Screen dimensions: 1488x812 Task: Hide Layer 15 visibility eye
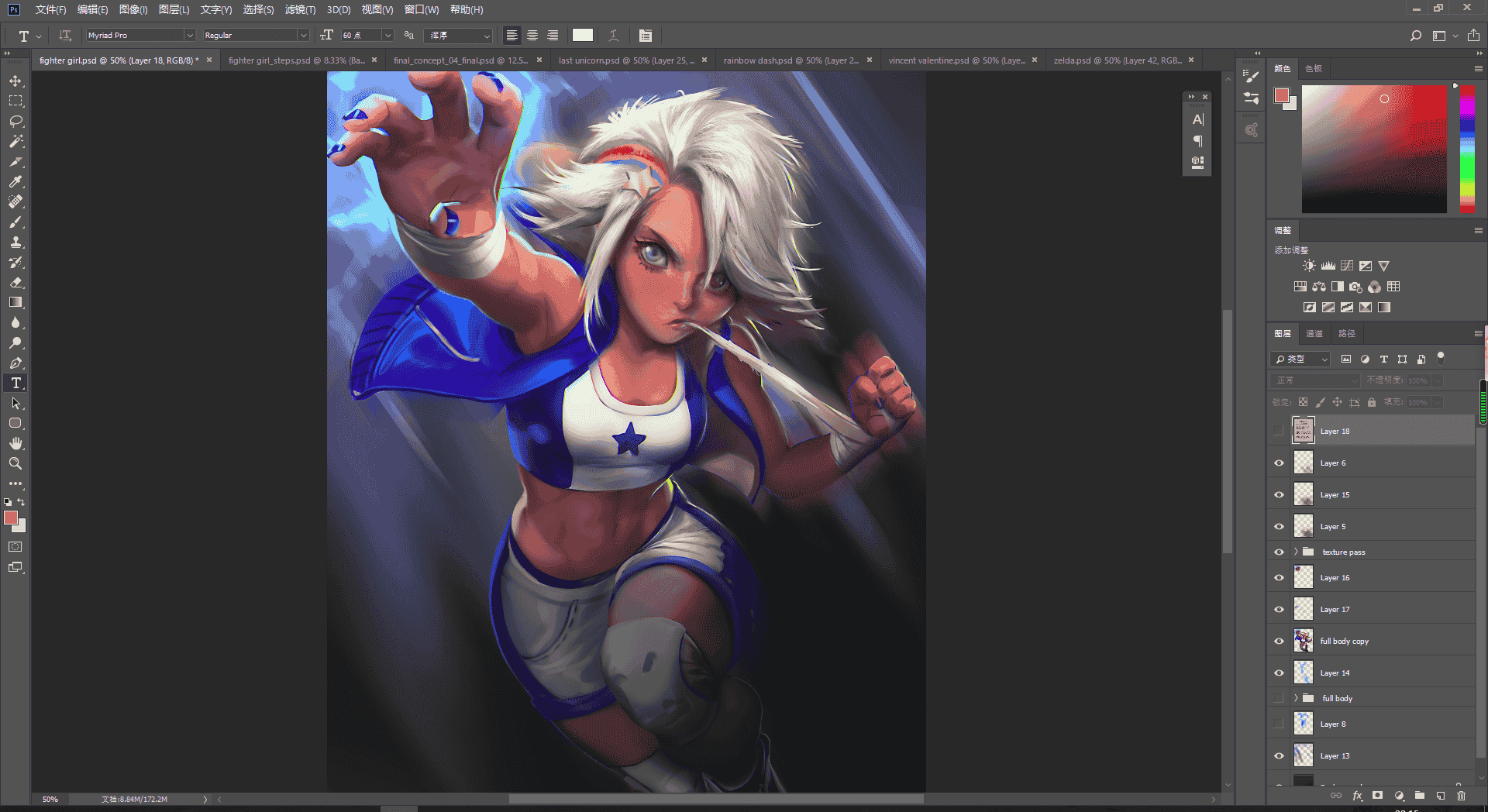(x=1279, y=495)
